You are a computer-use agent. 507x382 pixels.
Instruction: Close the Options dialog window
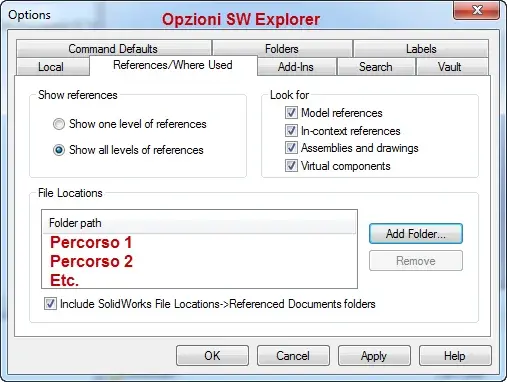click(477, 10)
